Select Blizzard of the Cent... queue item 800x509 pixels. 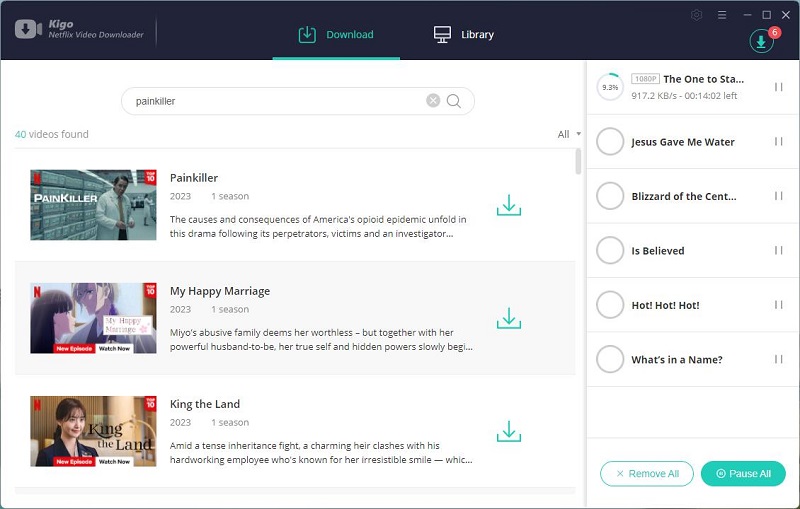click(693, 196)
